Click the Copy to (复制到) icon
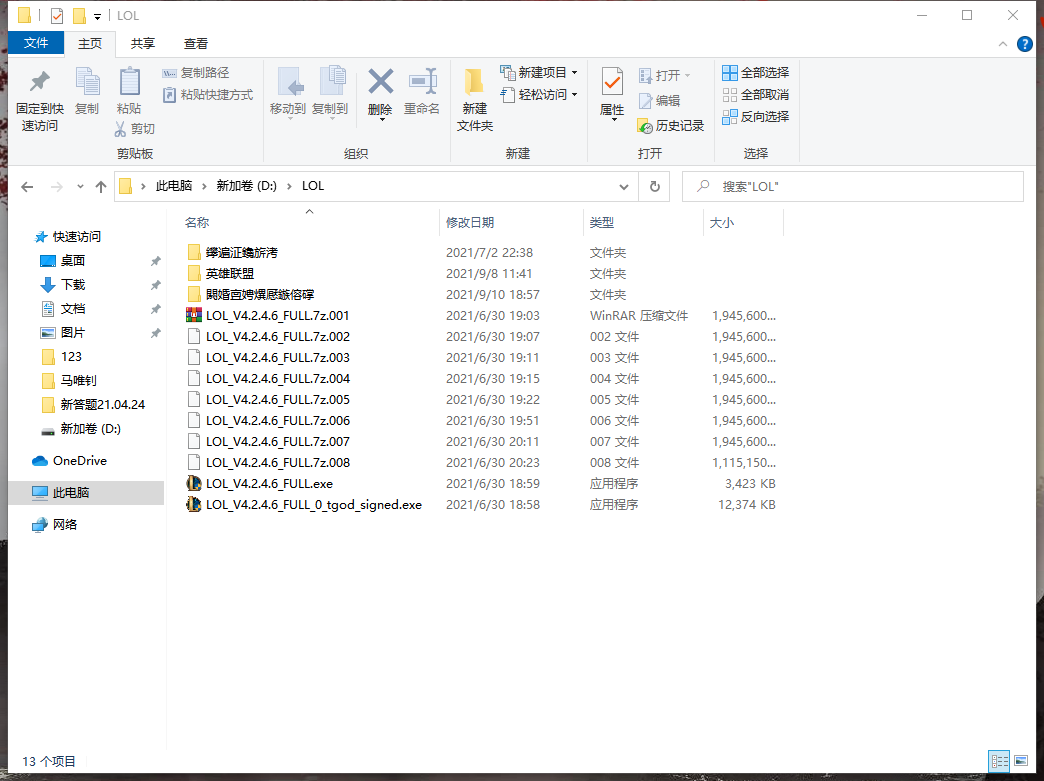The image size is (1044, 781). tap(332, 83)
